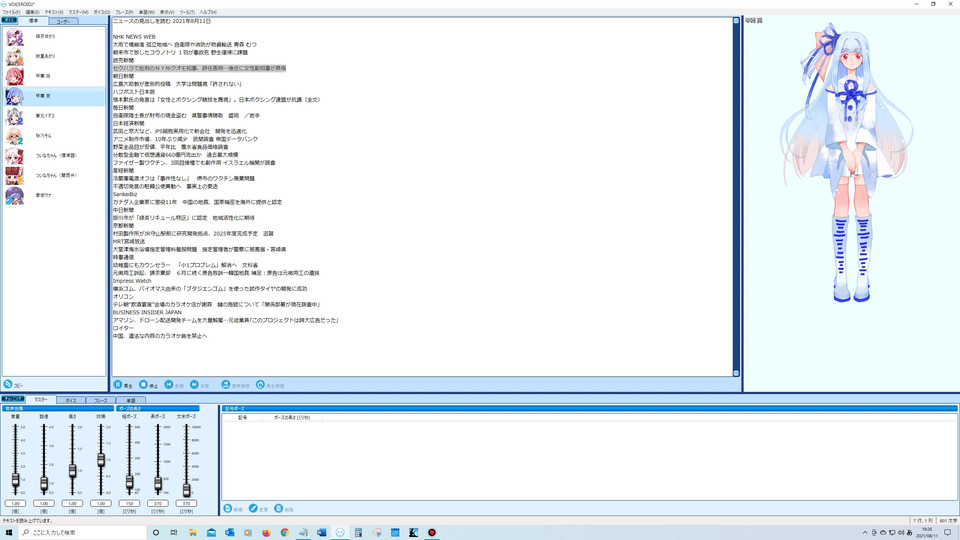Image resolution: width=960 pixels, height=540 pixels.
Task: Click the 削除 delete pause icon
Action: coord(279,509)
